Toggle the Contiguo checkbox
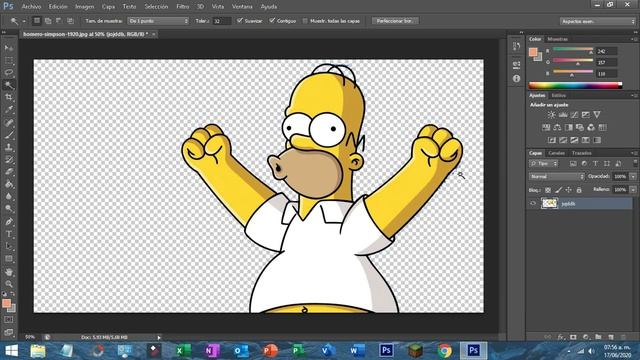This screenshot has width=640, height=360. pos(272,20)
